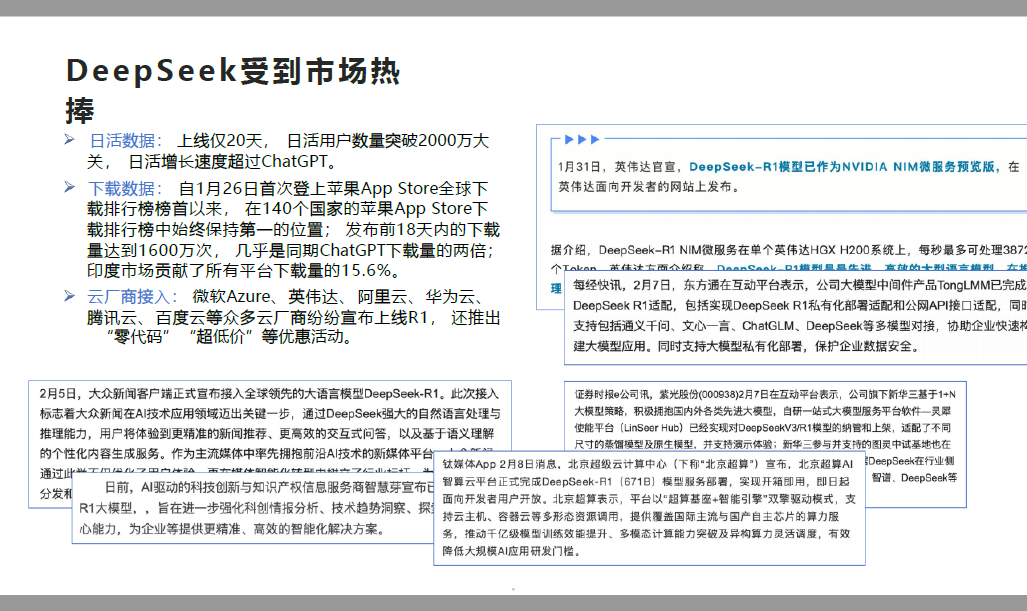Image resolution: width=1027 pixels, height=611 pixels.
Task: Click the "文心一言" text
Action: pyautogui.click(x=706, y=326)
